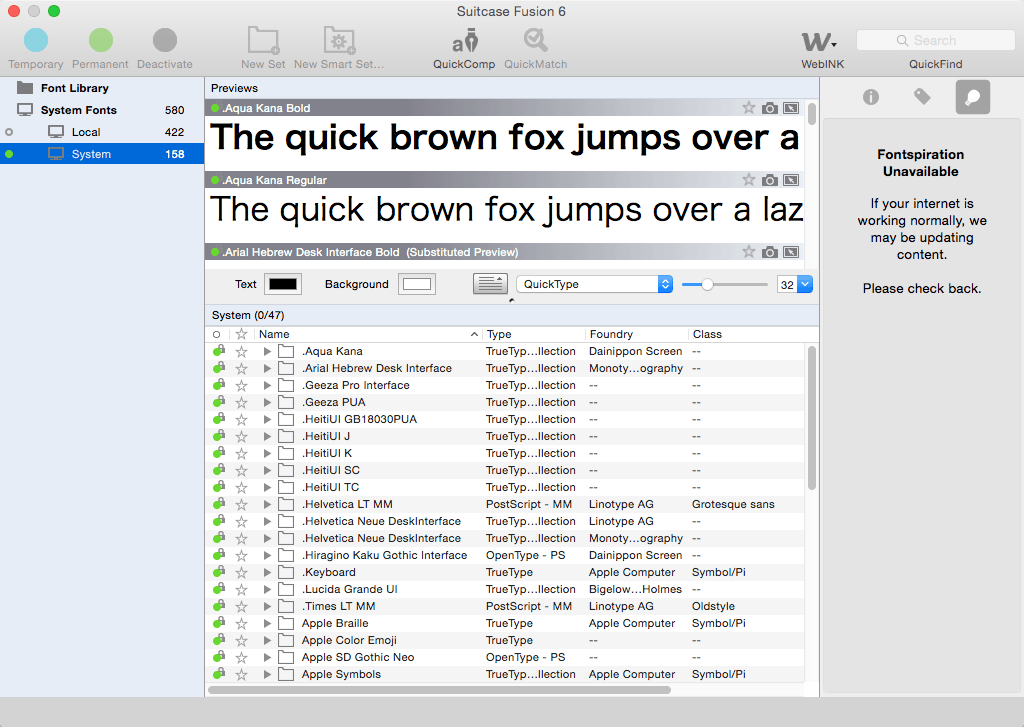Toggle favorite star on .Aqua Kana Regular preview

coord(748,180)
